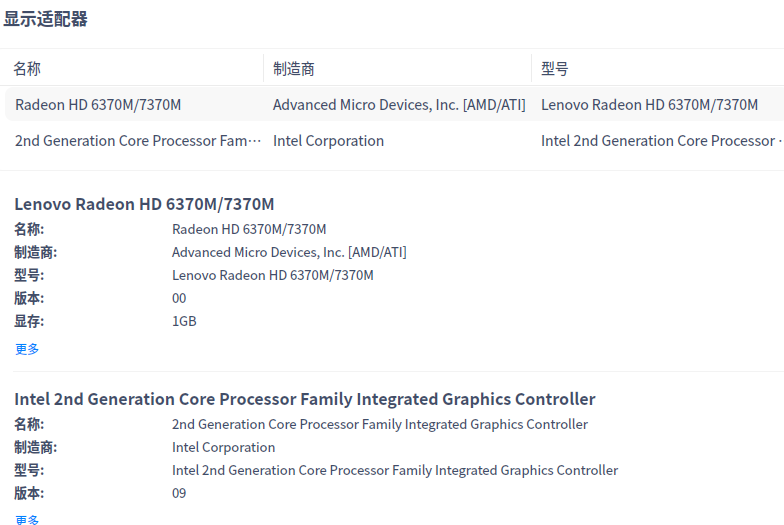Select the Radeon HD 6370M/7370M table row name
Image resolution: width=784 pixels, height=525 pixels.
(98, 105)
